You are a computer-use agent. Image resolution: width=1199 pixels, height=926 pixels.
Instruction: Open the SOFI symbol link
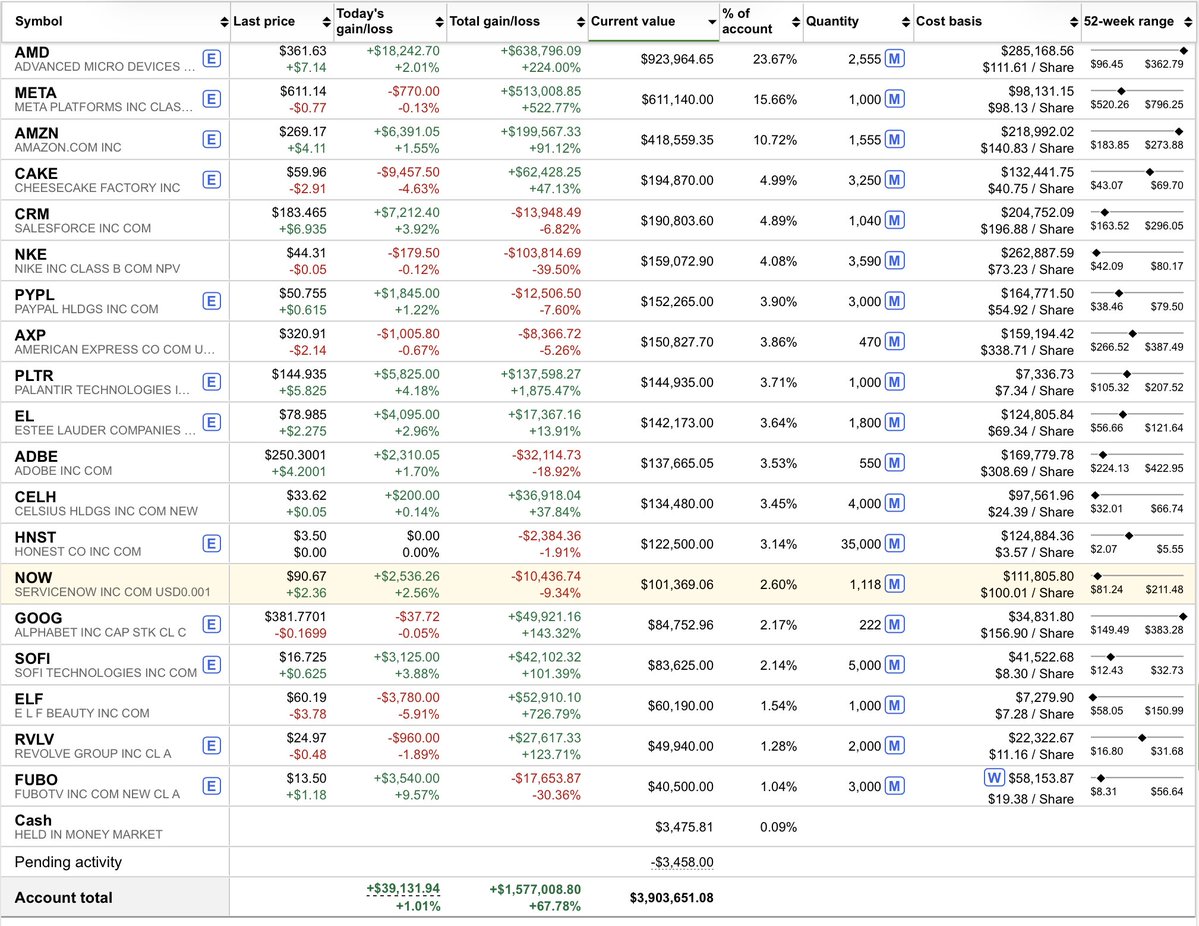pos(32,658)
